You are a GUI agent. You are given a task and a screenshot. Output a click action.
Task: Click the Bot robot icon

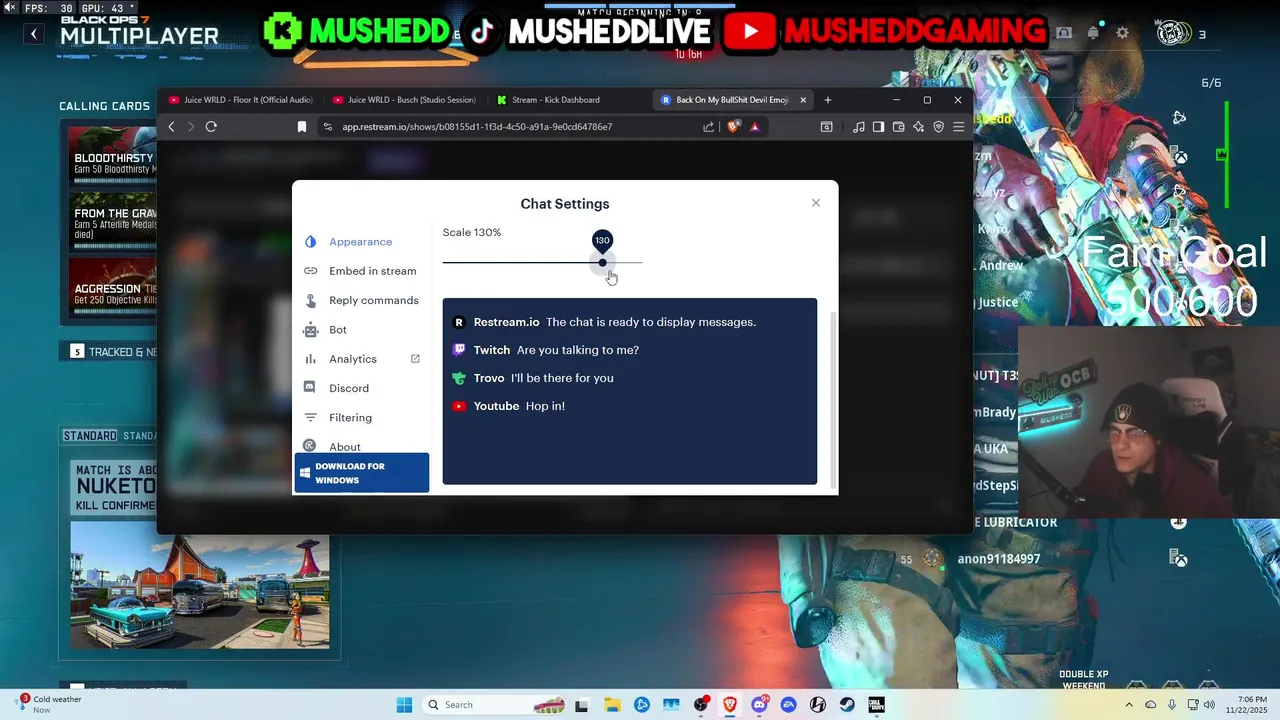pyautogui.click(x=310, y=330)
